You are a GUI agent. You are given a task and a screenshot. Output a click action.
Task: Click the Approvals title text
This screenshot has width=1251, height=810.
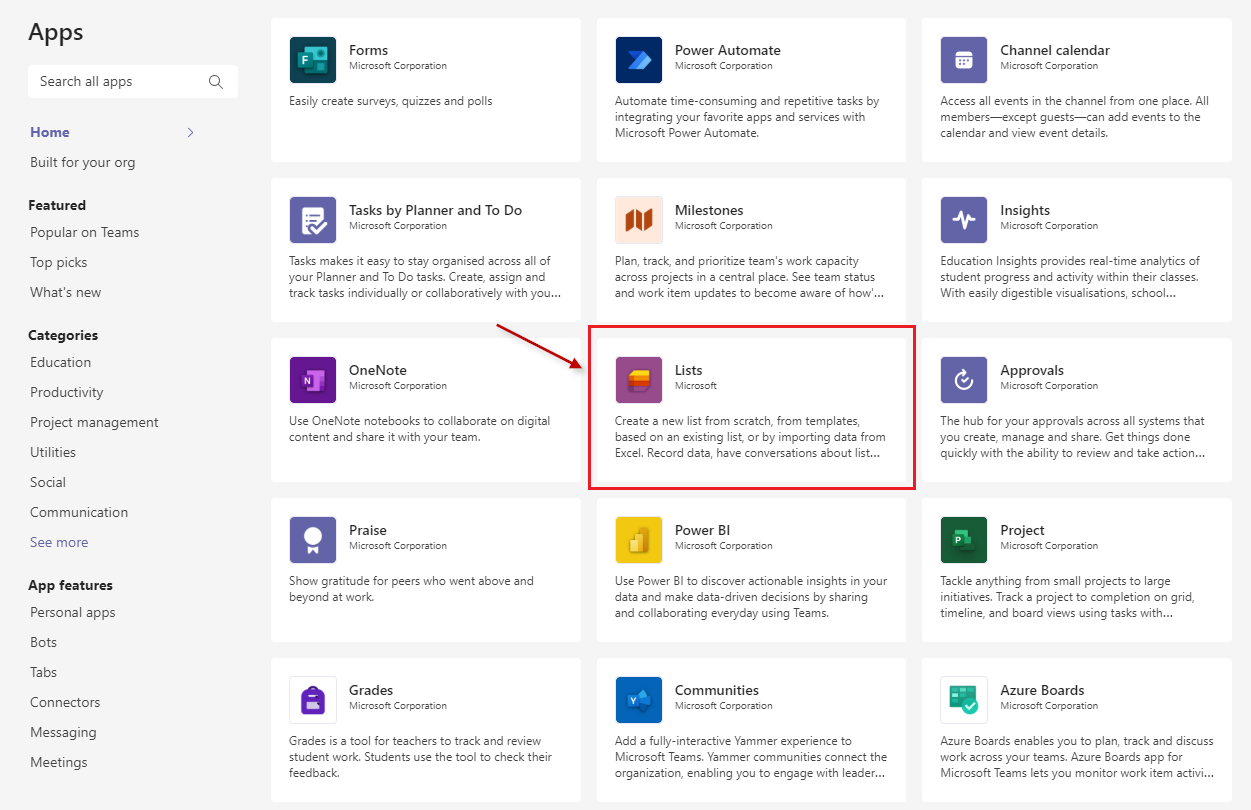click(1032, 370)
